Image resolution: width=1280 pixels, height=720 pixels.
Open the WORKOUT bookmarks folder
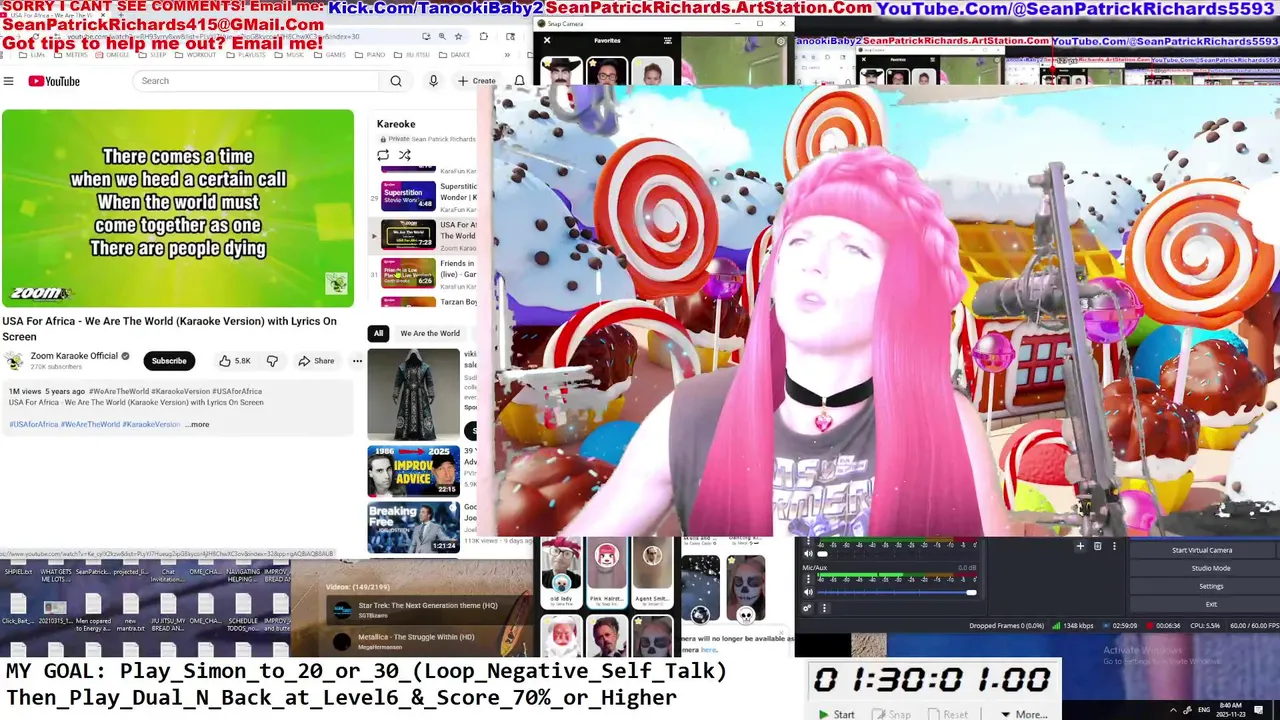(198, 55)
